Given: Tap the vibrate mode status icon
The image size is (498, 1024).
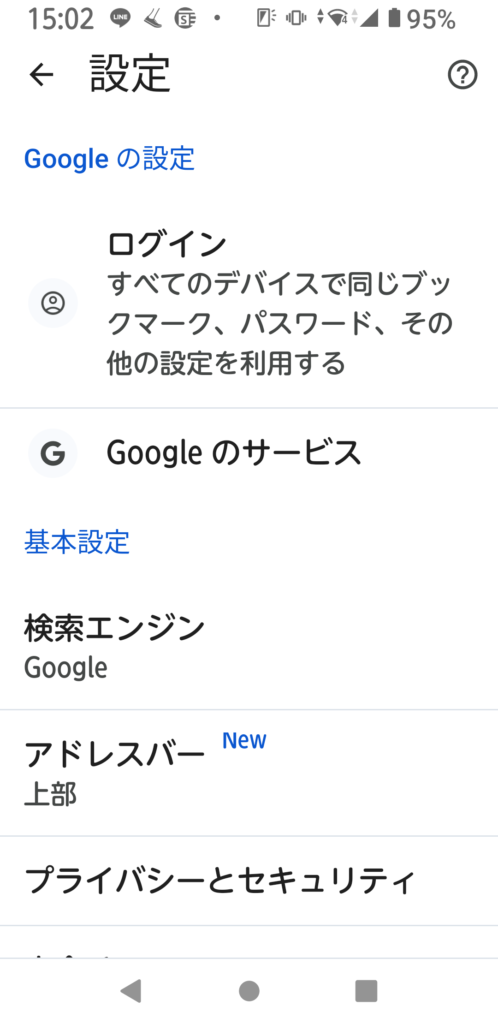Looking at the screenshot, I should (x=296, y=20).
